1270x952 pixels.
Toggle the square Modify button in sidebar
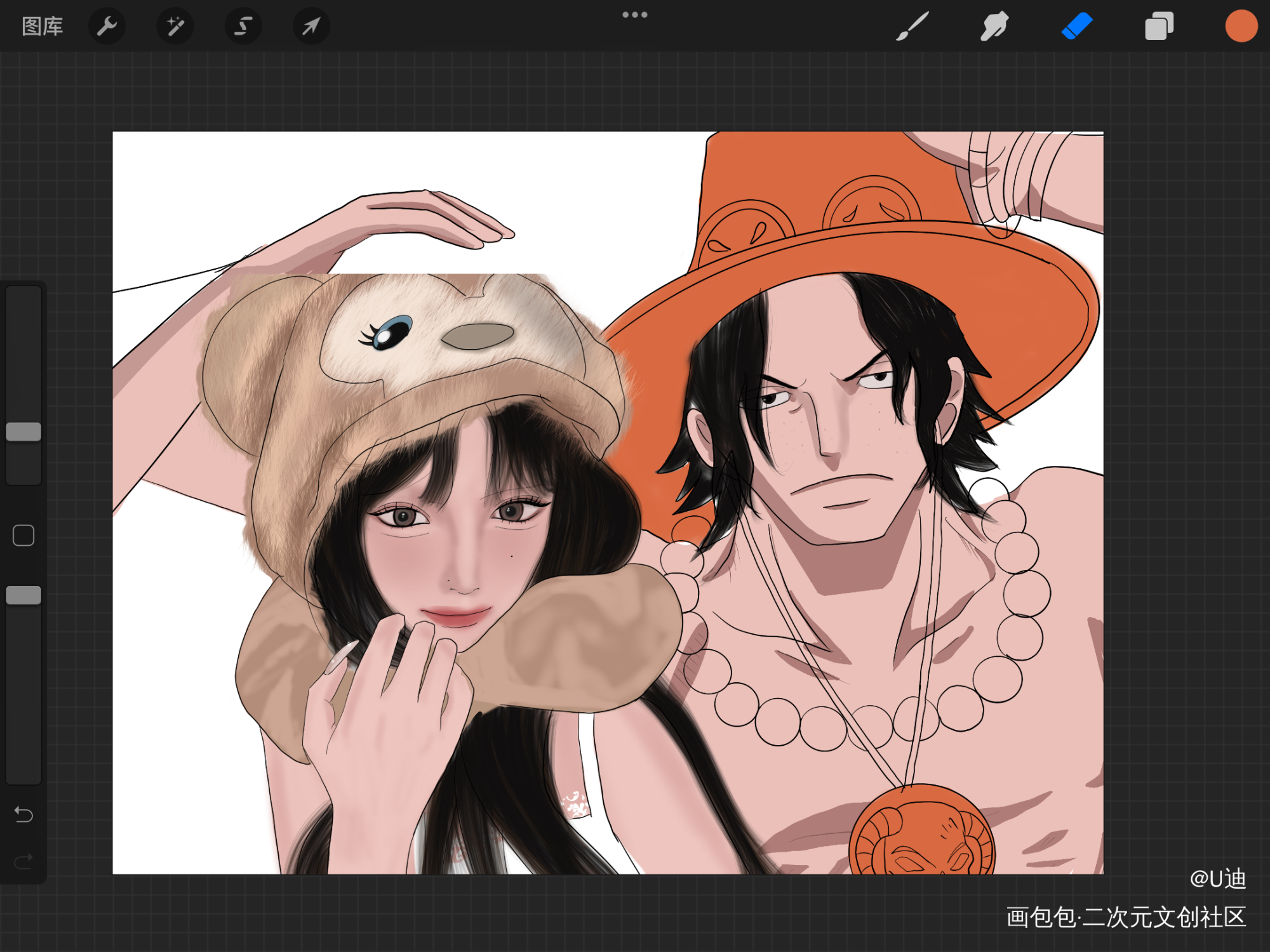(23, 536)
